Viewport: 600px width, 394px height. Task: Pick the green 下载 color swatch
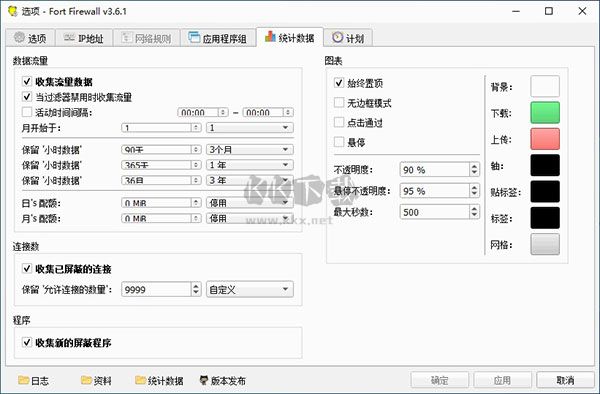(x=545, y=113)
